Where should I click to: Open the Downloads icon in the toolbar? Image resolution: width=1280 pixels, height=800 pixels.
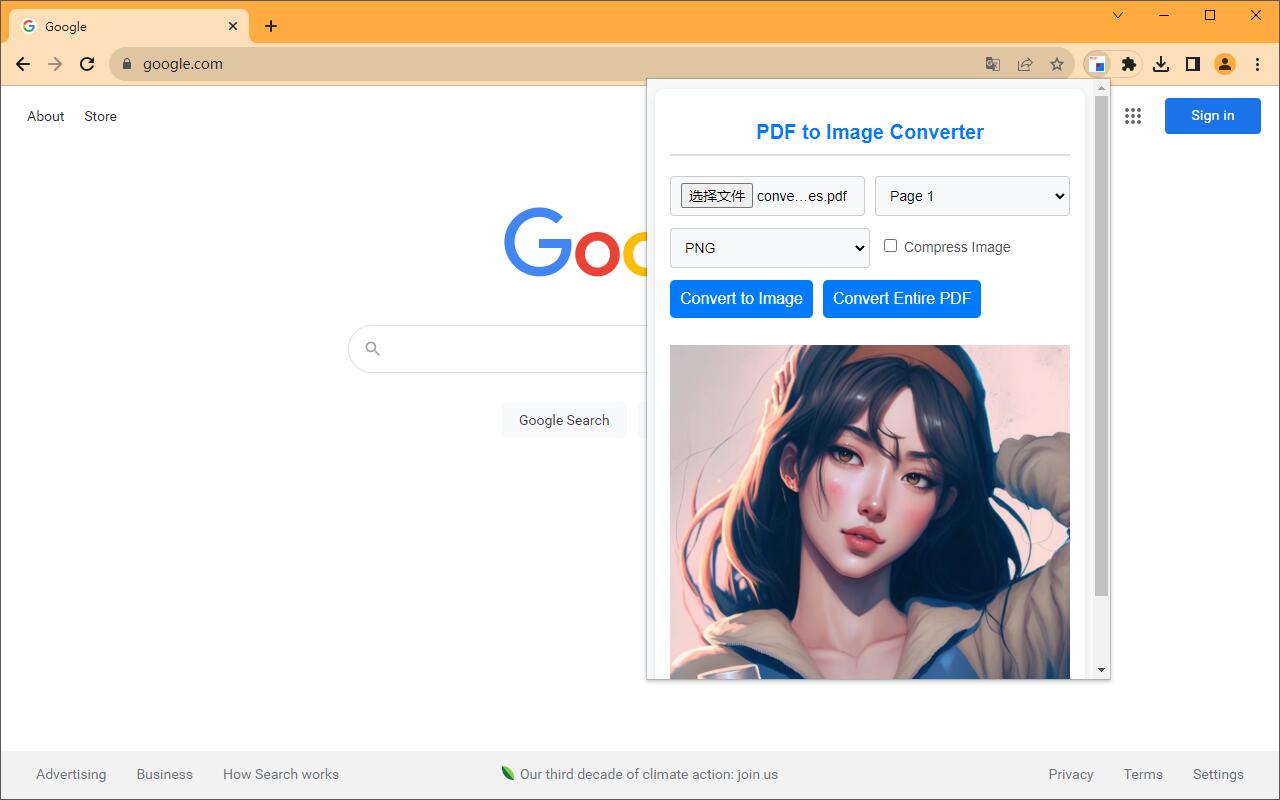coord(1161,63)
